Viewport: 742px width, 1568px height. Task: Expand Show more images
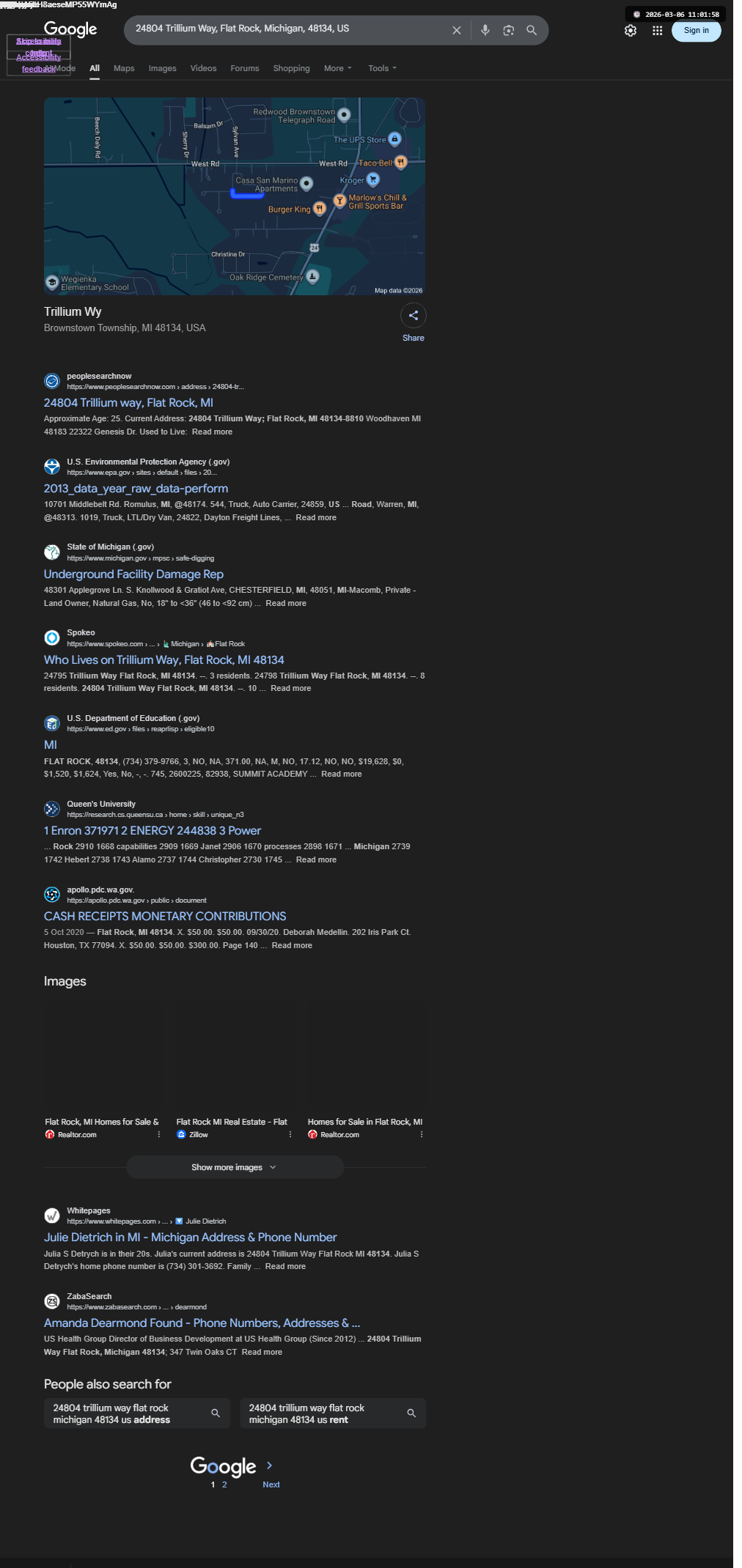click(x=235, y=1167)
